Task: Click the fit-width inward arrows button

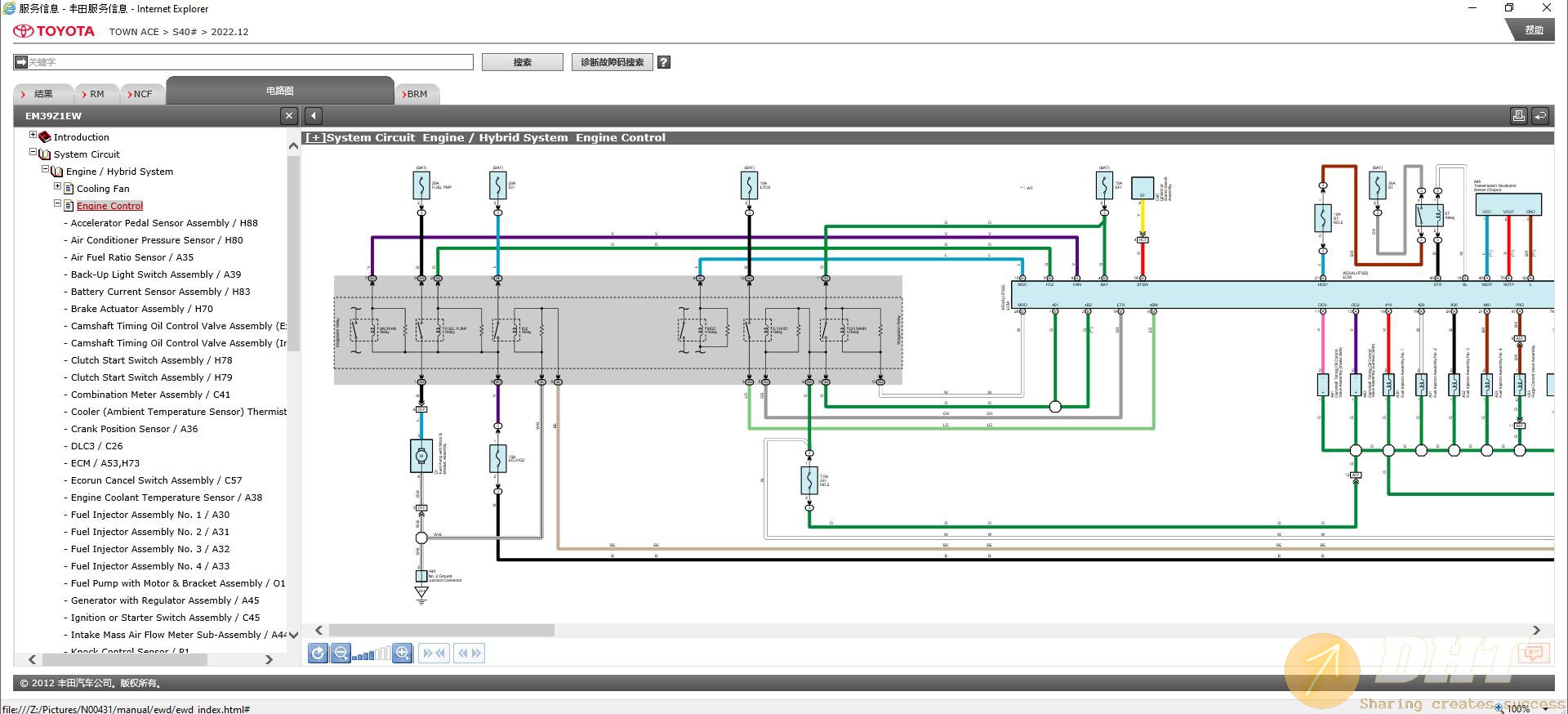Action: pos(434,653)
